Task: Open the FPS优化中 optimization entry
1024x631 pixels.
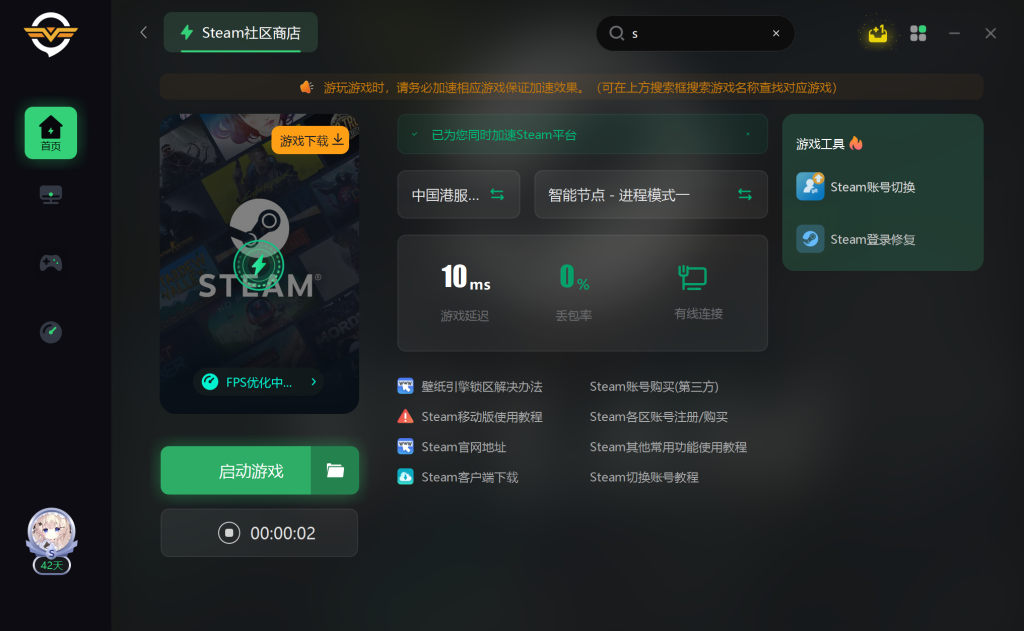Action: click(x=259, y=382)
